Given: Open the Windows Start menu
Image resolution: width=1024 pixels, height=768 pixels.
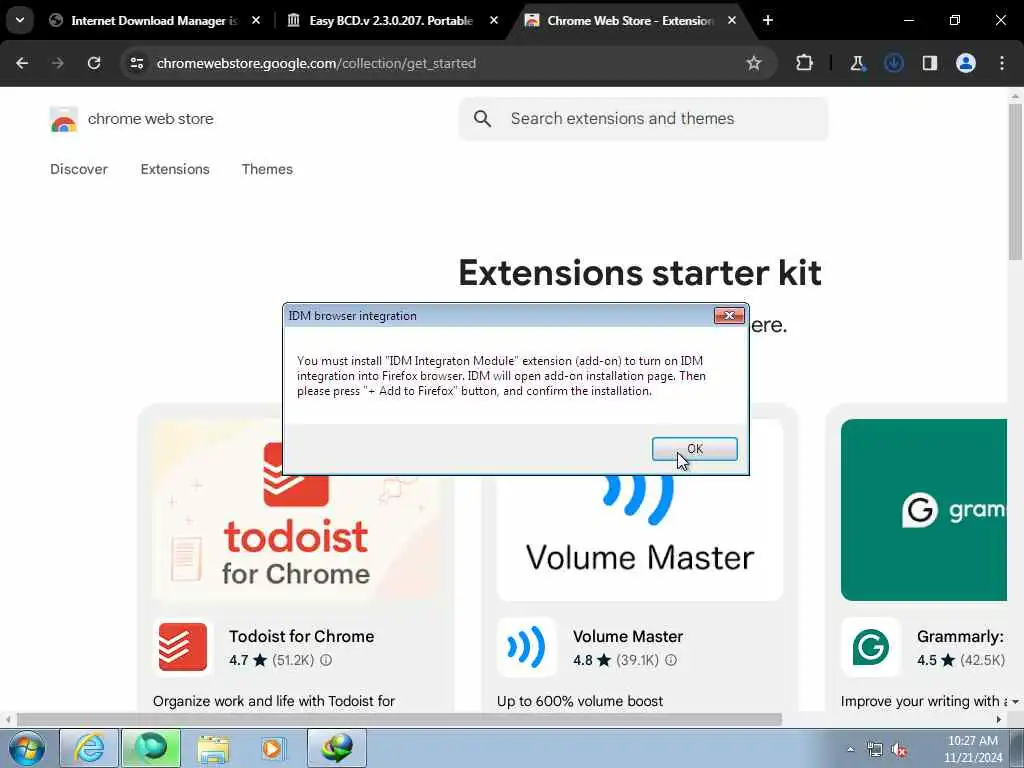Looking at the screenshot, I should (27, 748).
